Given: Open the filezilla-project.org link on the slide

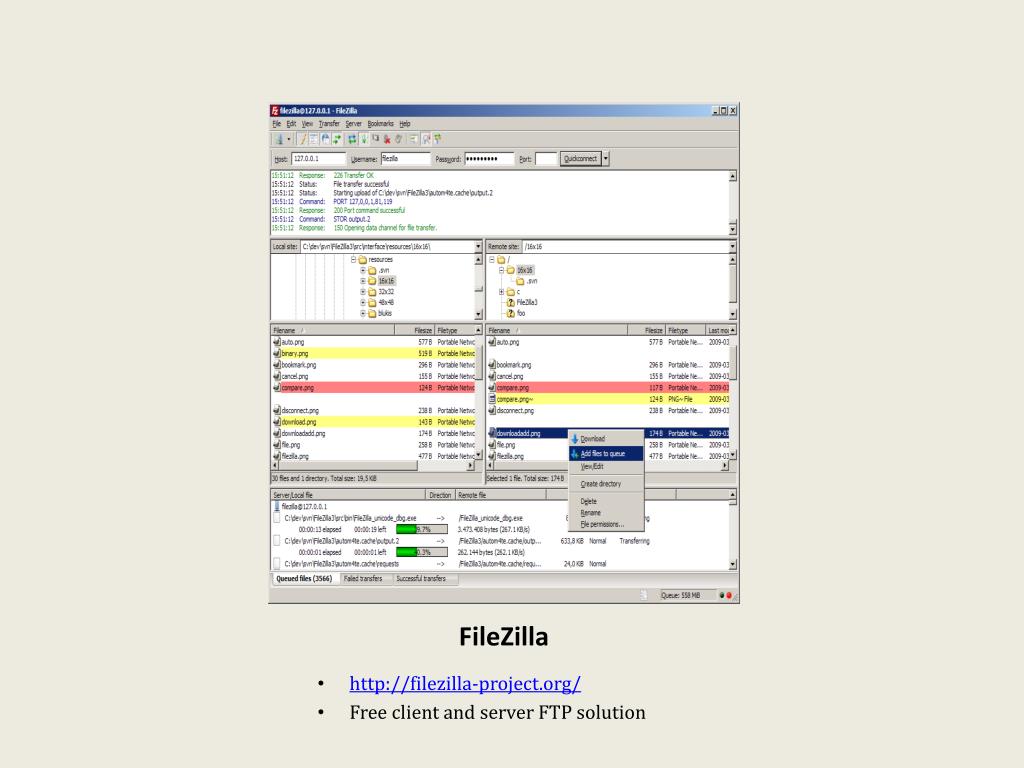Looking at the screenshot, I should point(465,684).
